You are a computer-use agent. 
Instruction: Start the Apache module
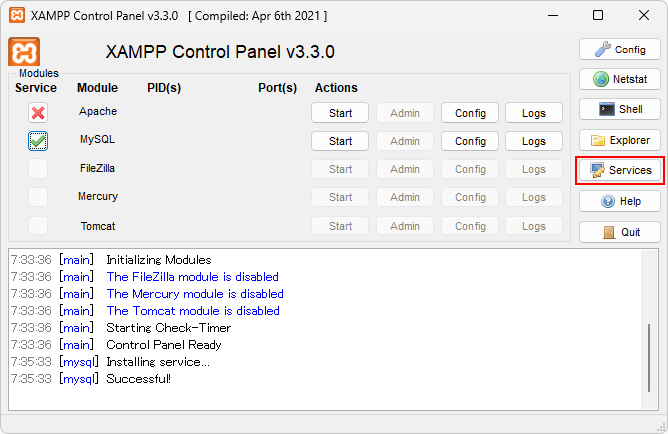340,113
